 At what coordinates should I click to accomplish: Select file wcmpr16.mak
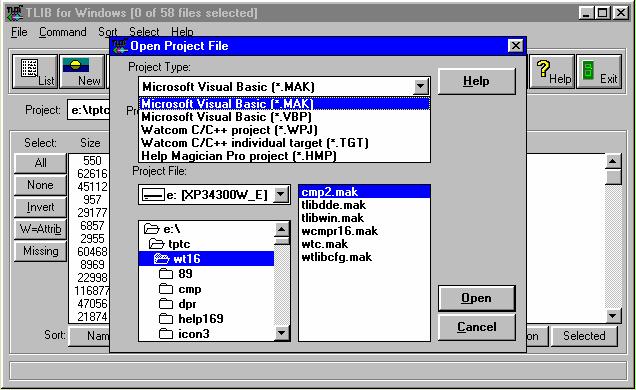[364, 231]
